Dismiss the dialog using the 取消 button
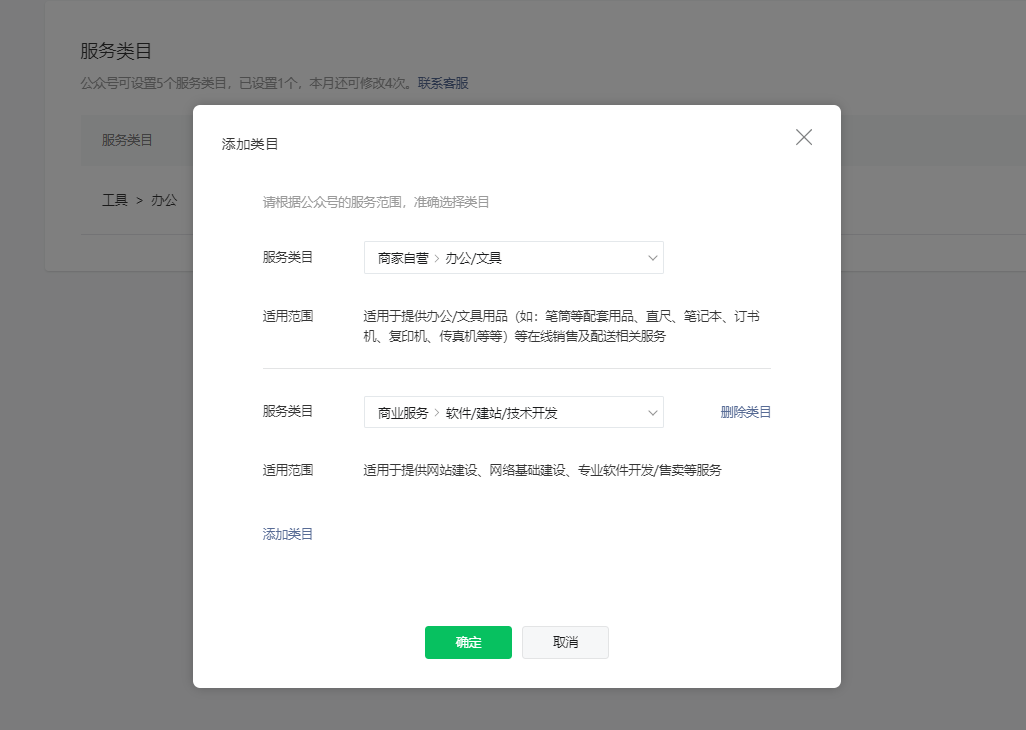Viewport: 1026px width, 730px height. [565, 642]
